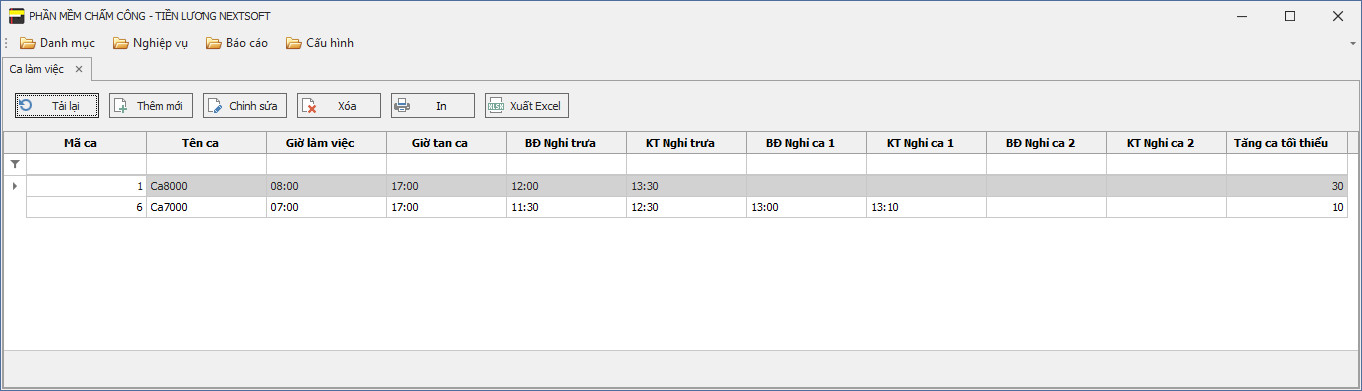This screenshot has width=1362, height=391.
Task: Click the Thêm mới add-document icon
Action: (119, 105)
